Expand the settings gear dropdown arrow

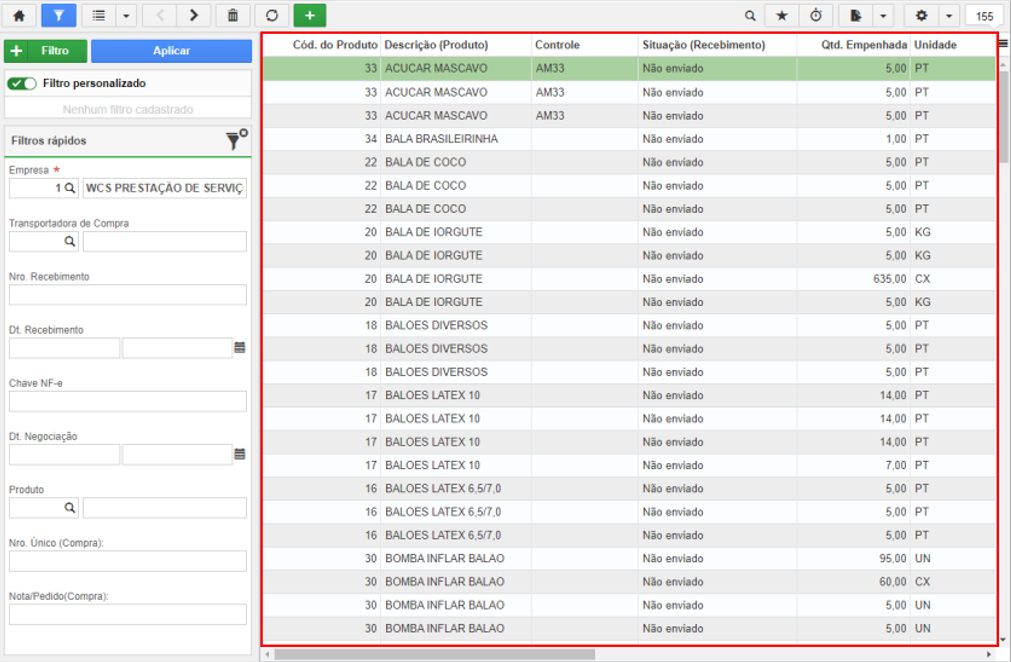(949, 16)
